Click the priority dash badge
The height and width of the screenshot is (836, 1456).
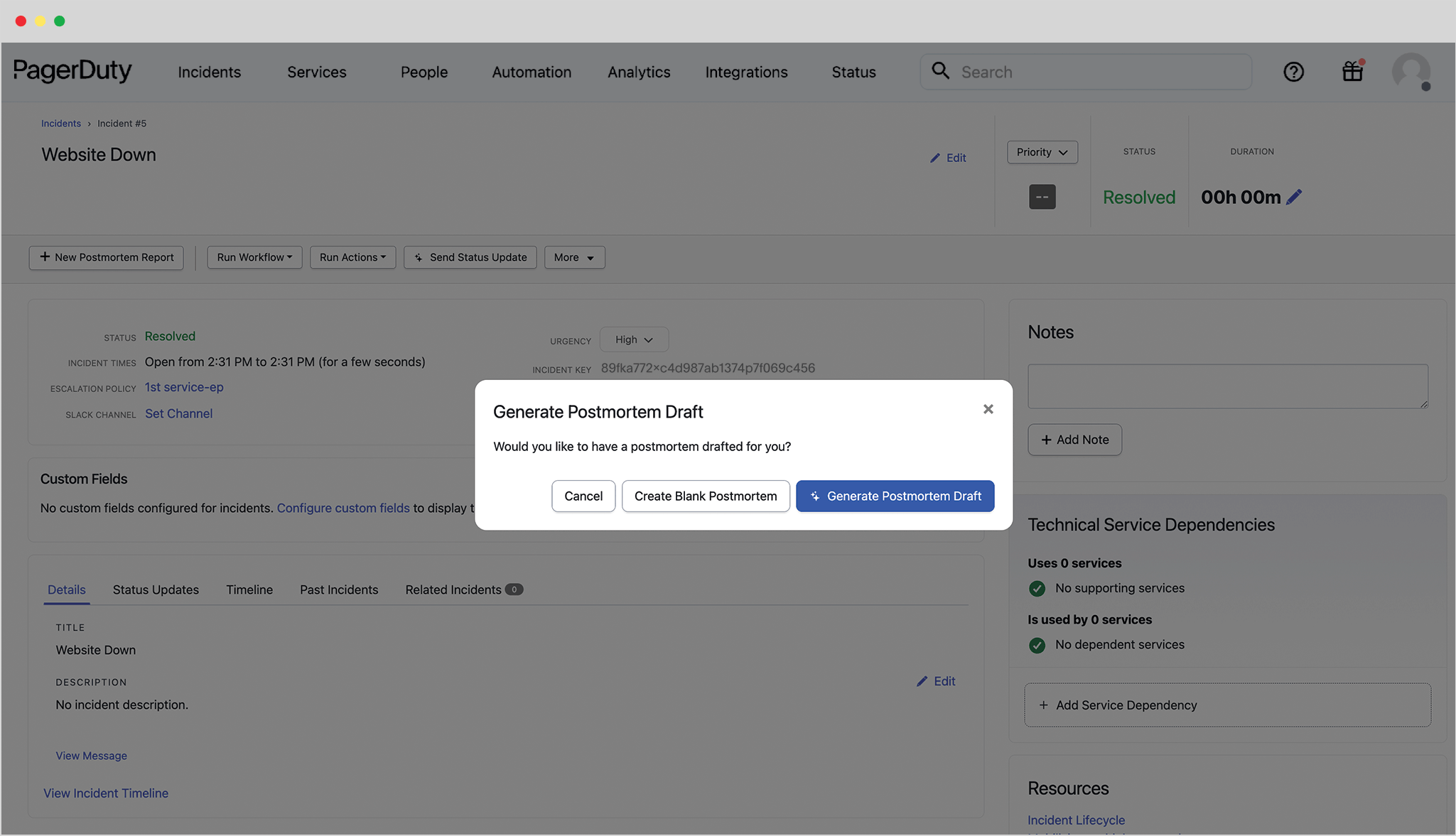tap(1042, 197)
